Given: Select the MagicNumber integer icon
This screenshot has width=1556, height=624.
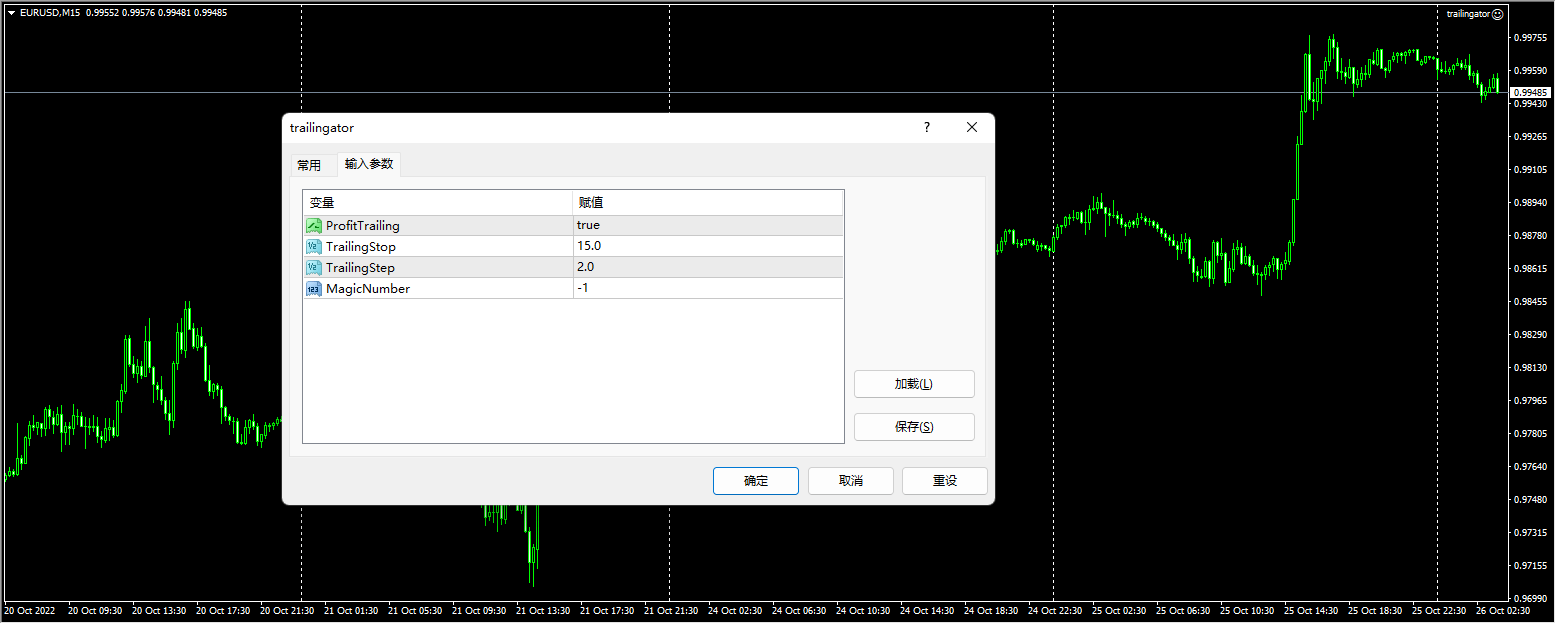Looking at the screenshot, I should click(314, 289).
